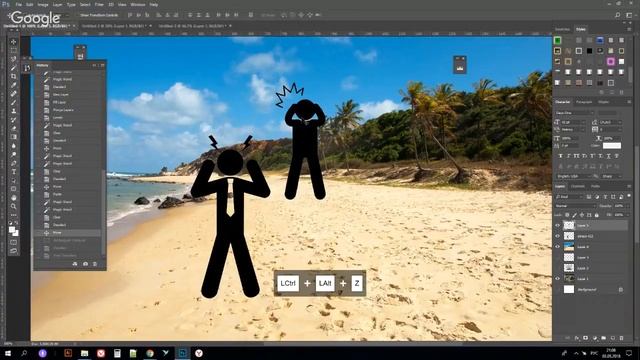Click the create new layer icon
This screenshot has width=640, height=360.
click(x=612, y=338)
